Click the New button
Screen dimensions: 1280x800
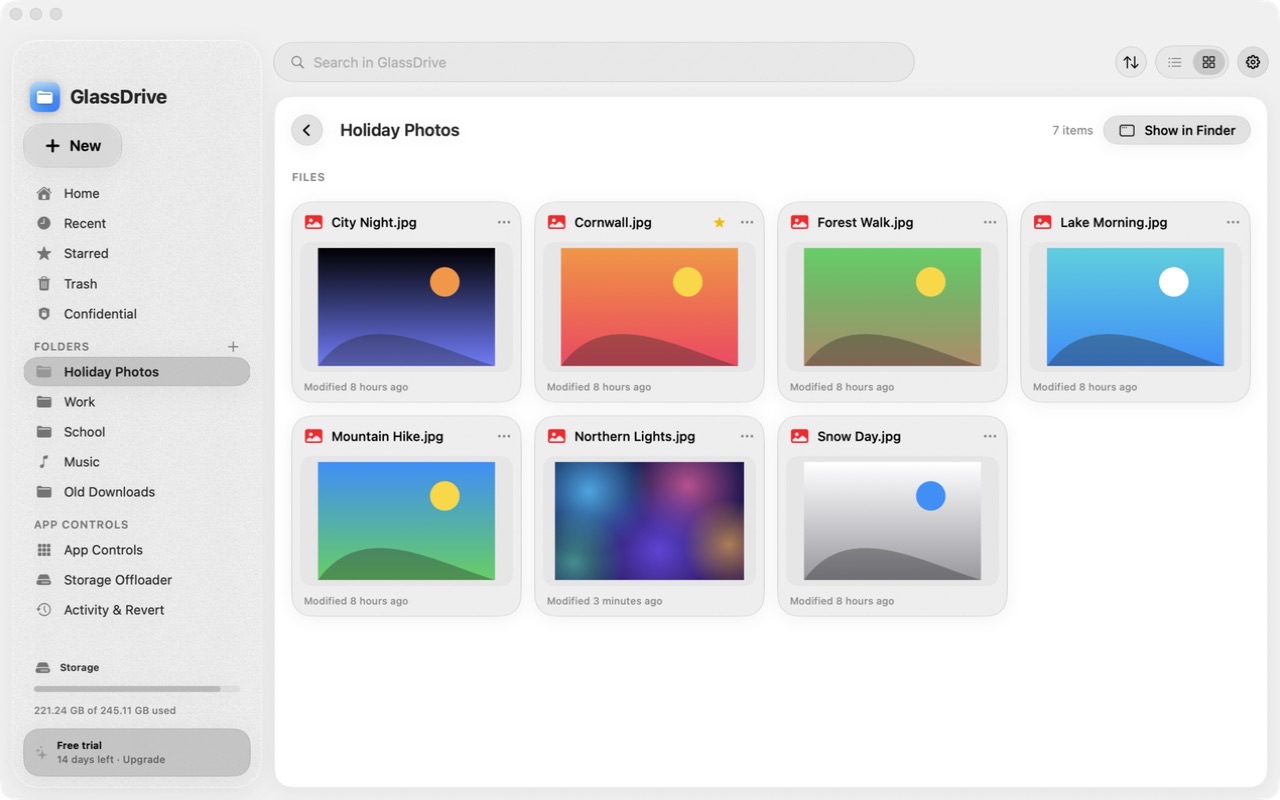click(73, 146)
